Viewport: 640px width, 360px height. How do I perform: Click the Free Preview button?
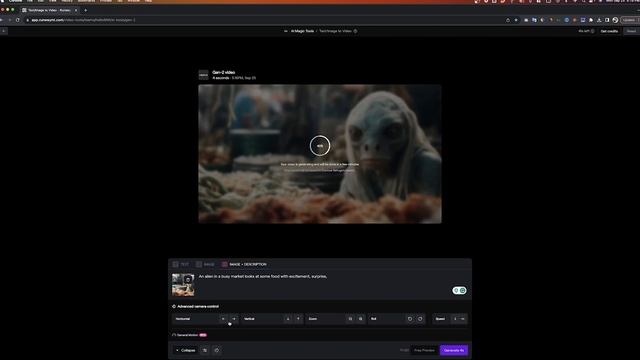[x=424, y=350]
